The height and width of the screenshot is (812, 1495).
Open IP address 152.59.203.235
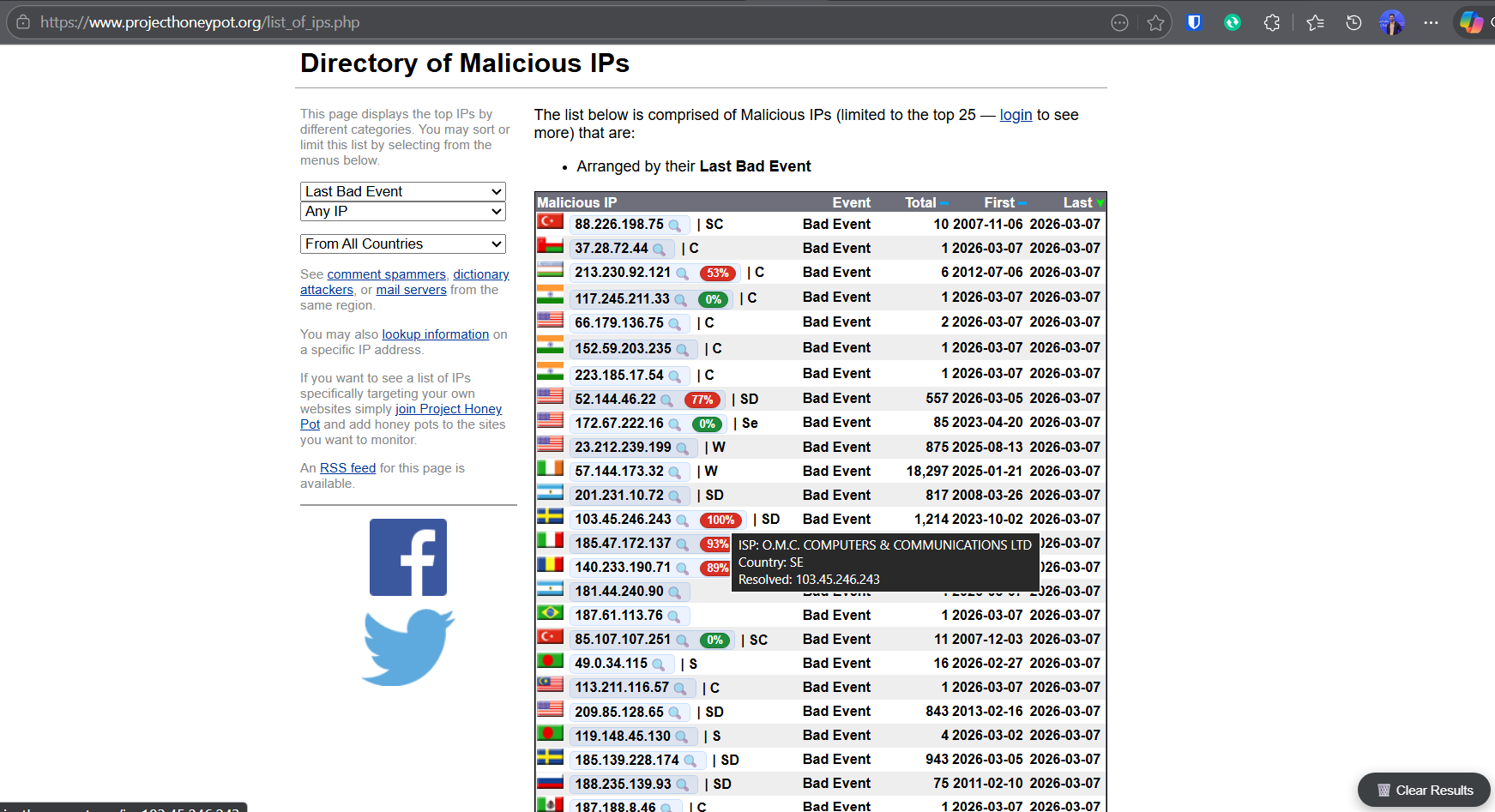pos(623,348)
